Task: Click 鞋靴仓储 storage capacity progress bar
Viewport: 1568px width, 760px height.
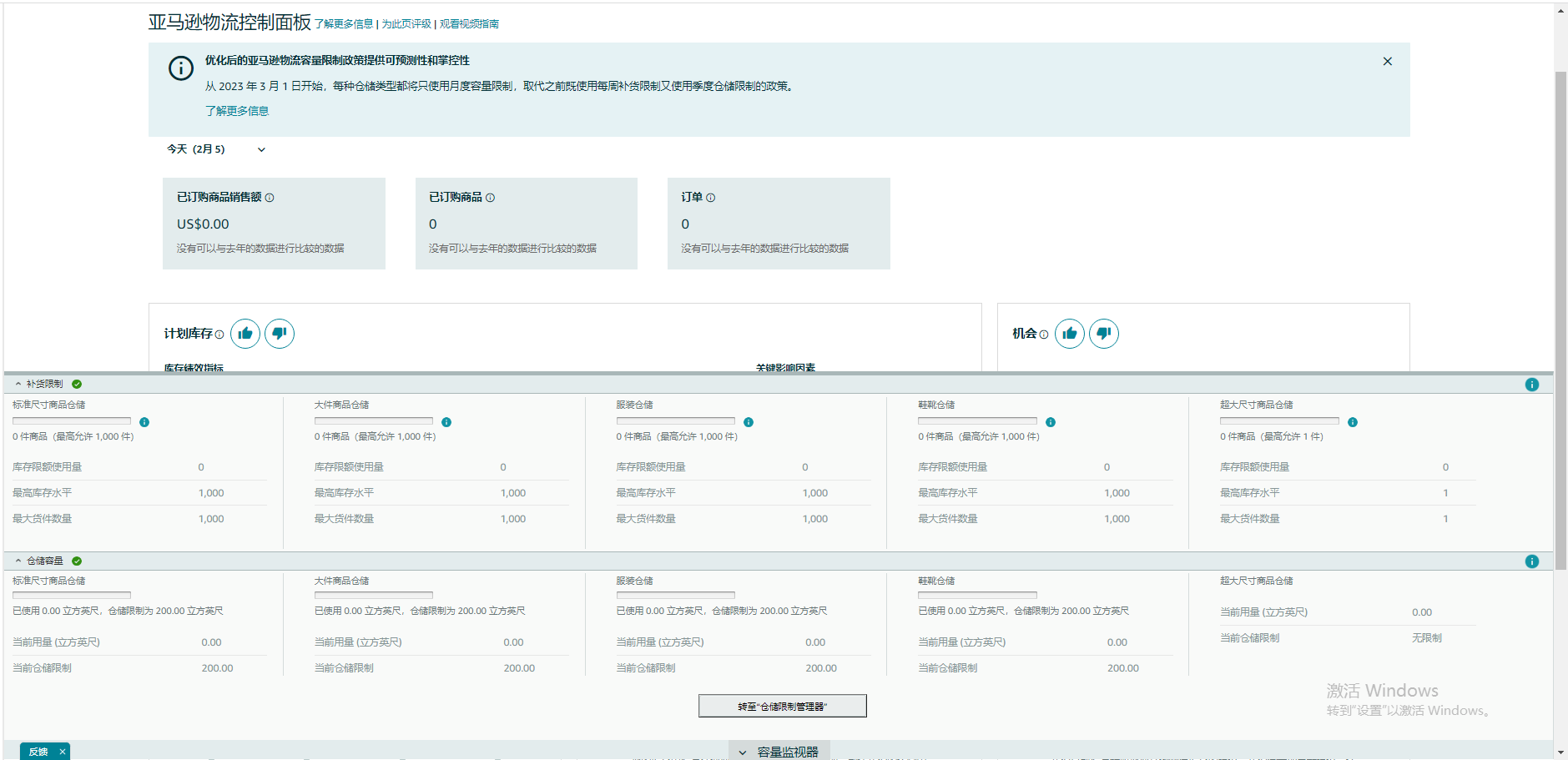Action: 978,596
